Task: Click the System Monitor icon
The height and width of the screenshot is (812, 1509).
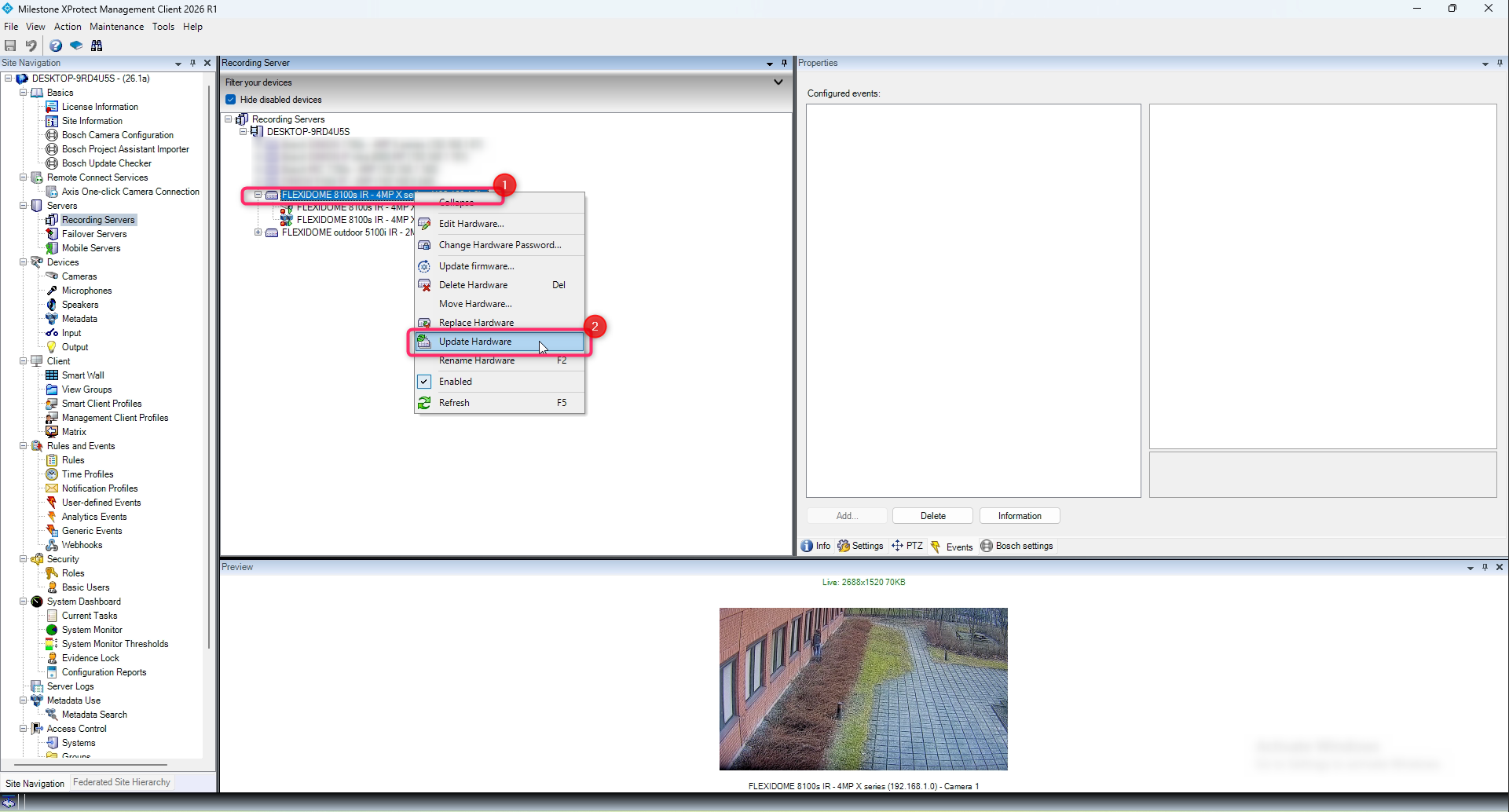Action: pos(52,630)
